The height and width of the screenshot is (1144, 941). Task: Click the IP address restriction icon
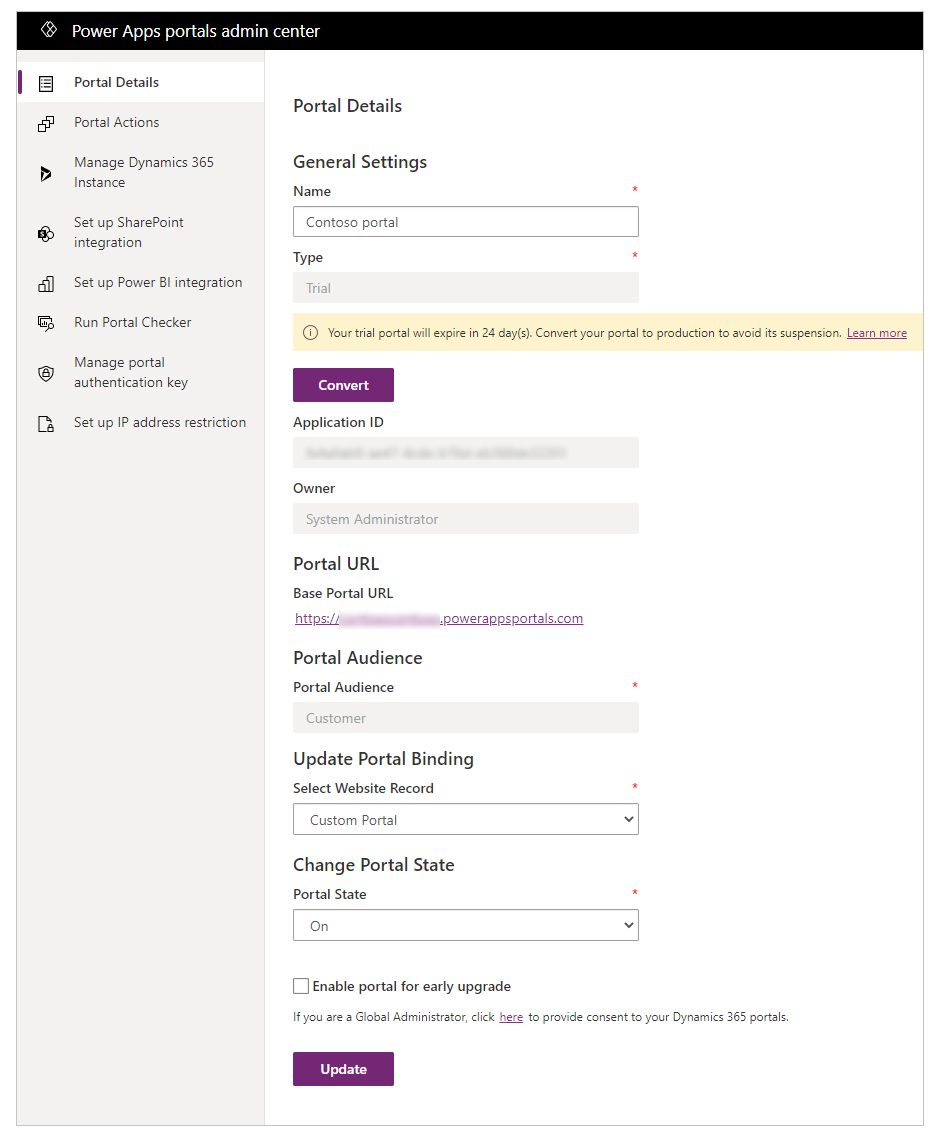coord(46,423)
